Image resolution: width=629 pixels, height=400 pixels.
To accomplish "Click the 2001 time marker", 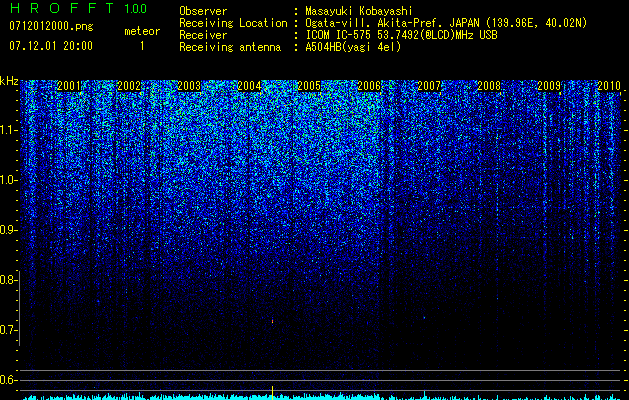I will point(69,86).
